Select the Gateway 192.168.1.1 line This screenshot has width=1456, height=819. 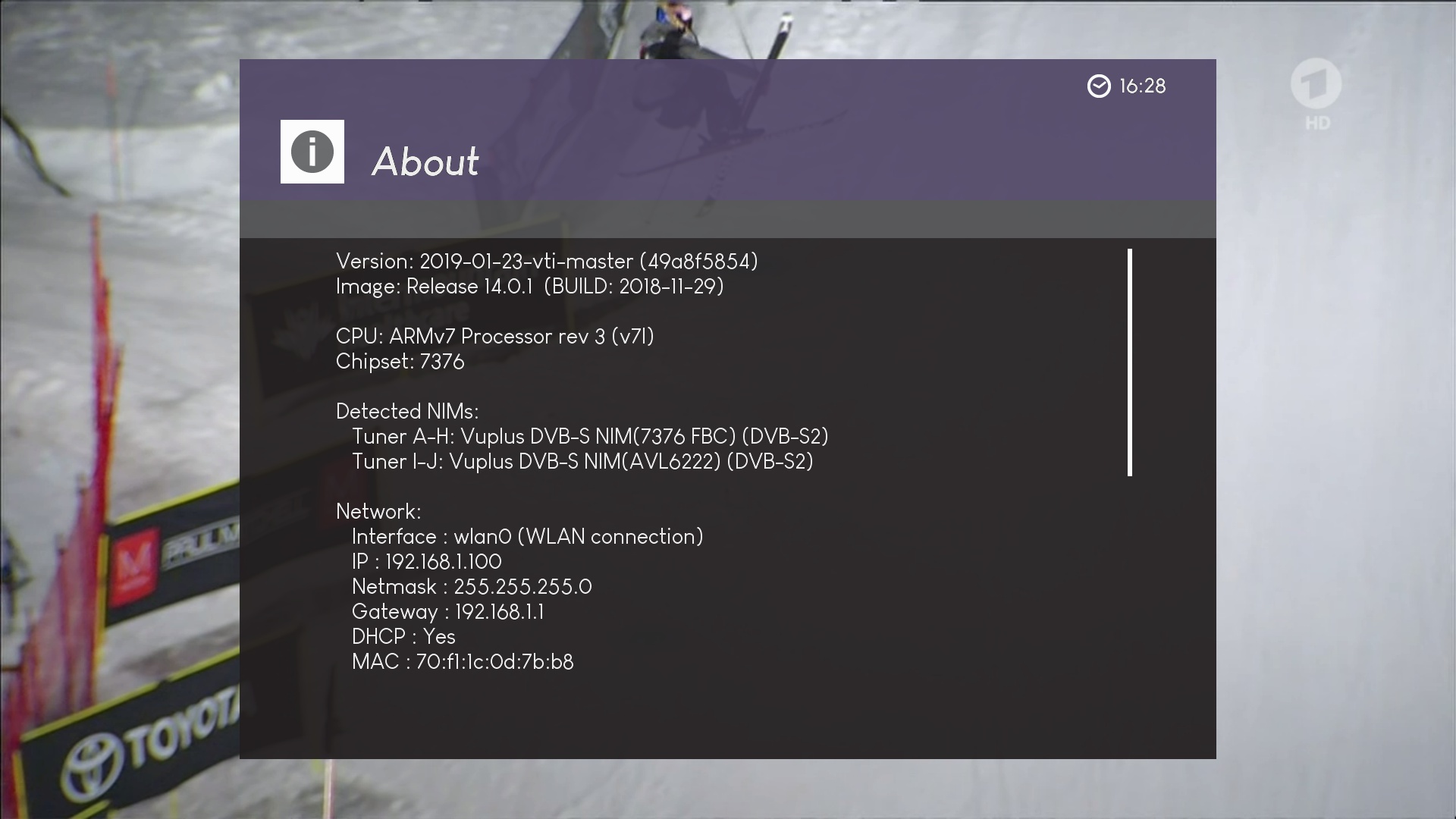[448, 612]
